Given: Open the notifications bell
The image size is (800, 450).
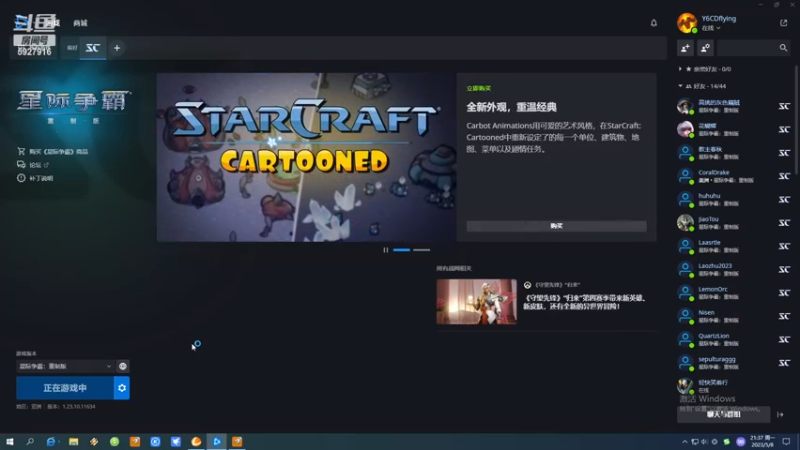Looking at the screenshot, I should tap(654, 23).
